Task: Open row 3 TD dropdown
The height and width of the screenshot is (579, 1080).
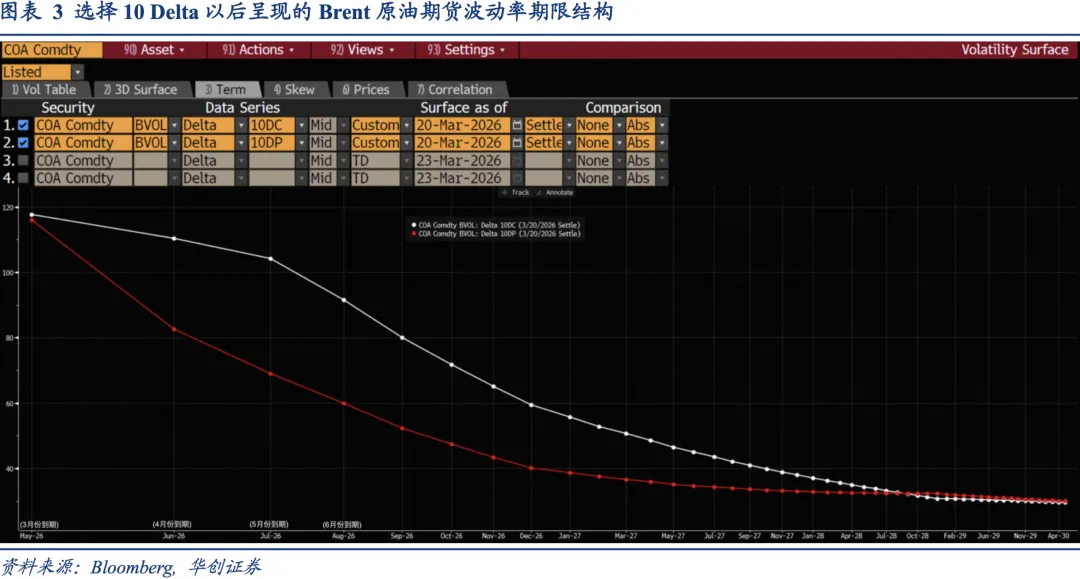Action: (x=406, y=160)
